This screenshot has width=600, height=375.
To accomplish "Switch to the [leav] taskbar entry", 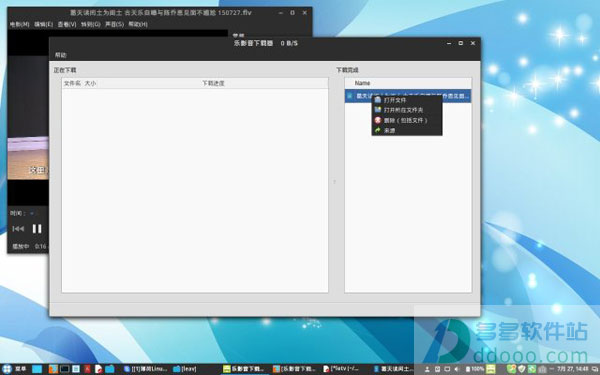I will 184,369.
